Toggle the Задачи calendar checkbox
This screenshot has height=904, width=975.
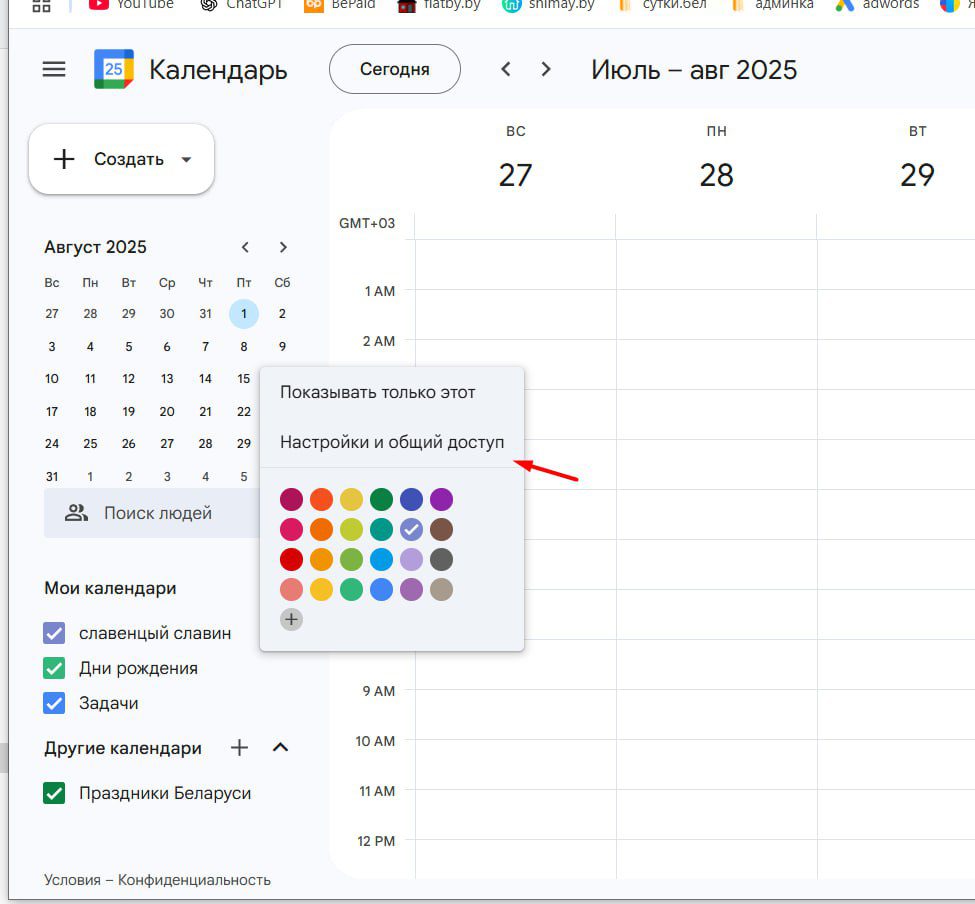pyautogui.click(x=54, y=703)
